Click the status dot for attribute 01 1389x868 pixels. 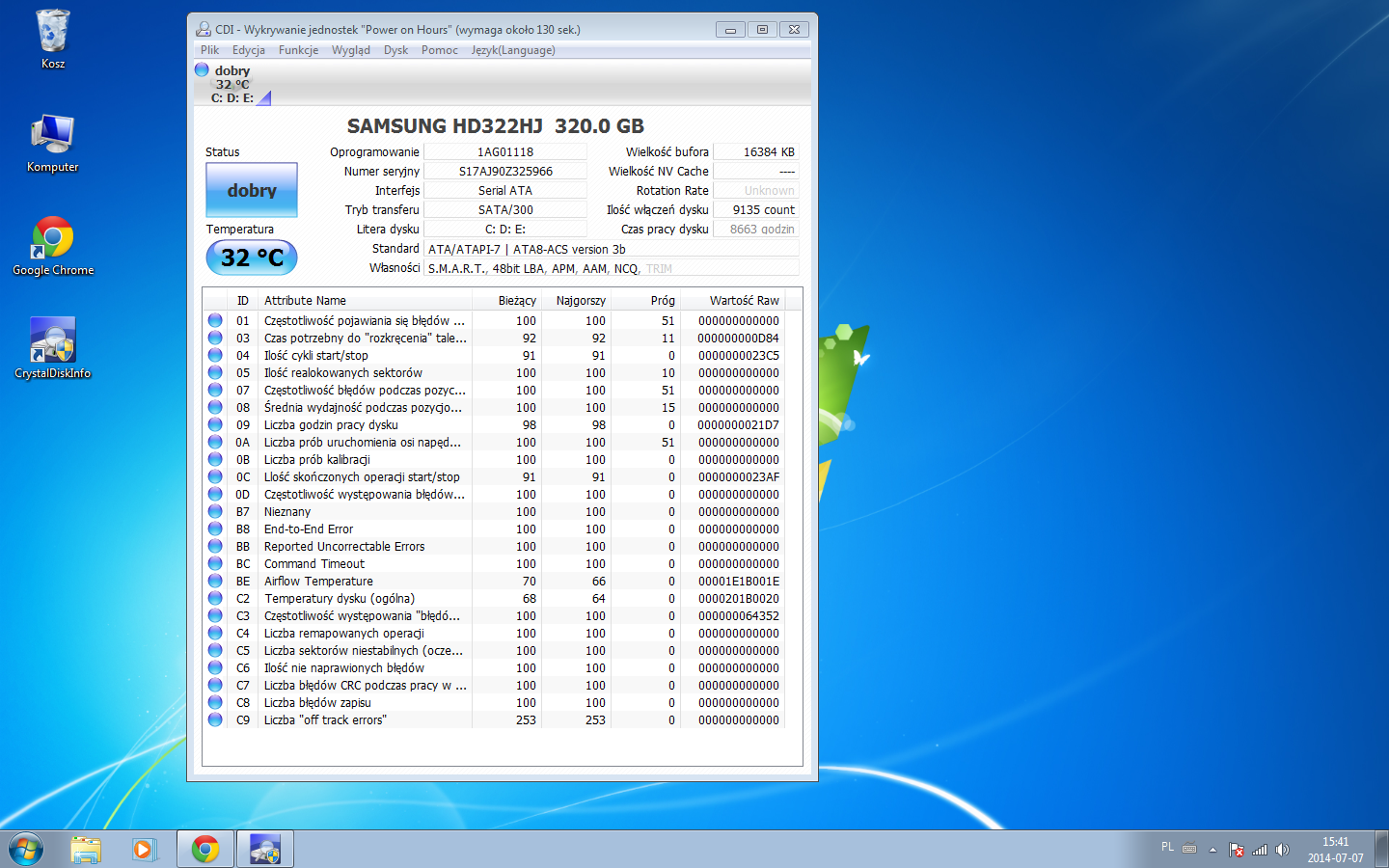[x=215, y=320]
